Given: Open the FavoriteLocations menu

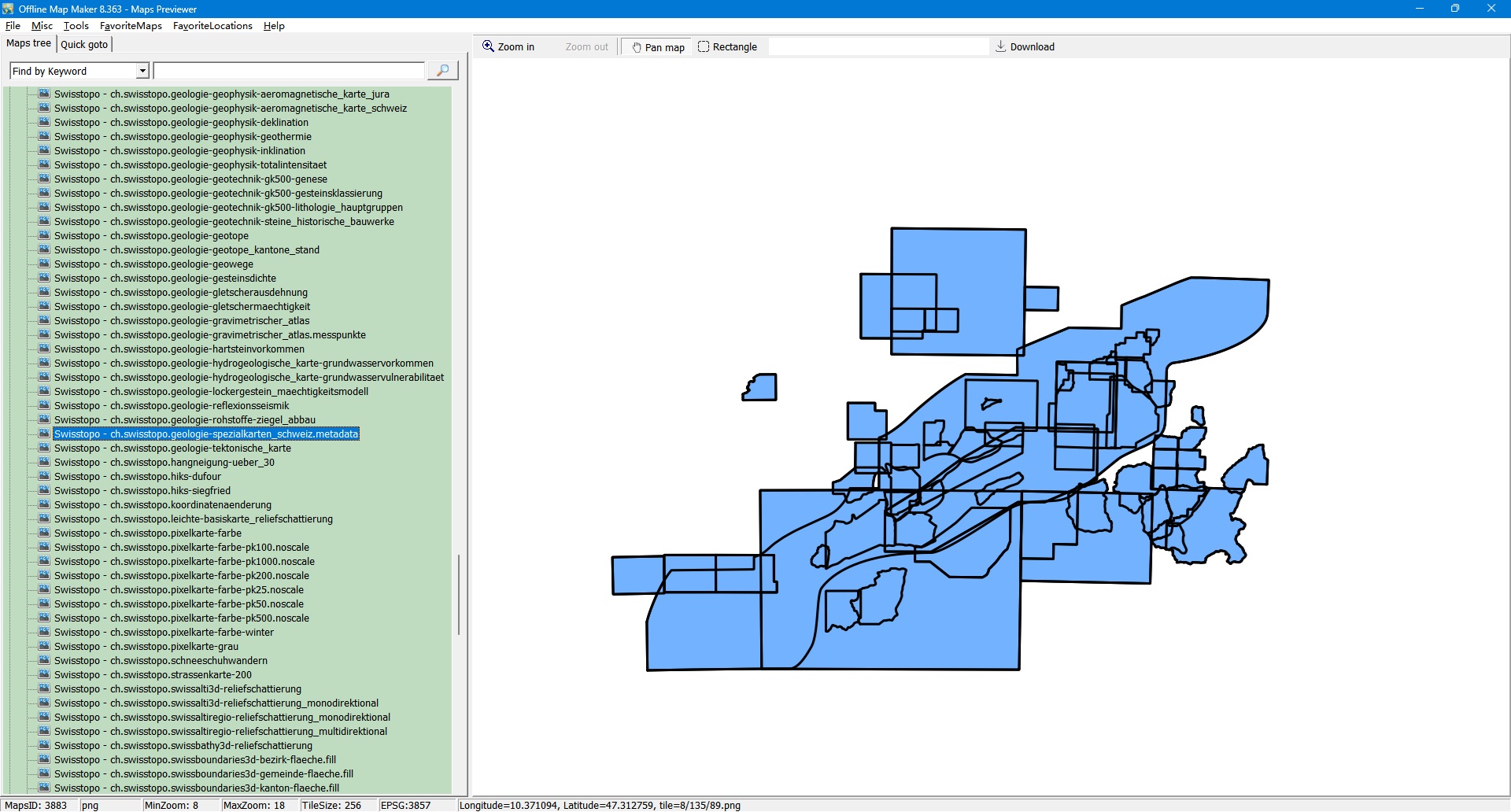Looking at the screenshot, I should tap(212, 26).
